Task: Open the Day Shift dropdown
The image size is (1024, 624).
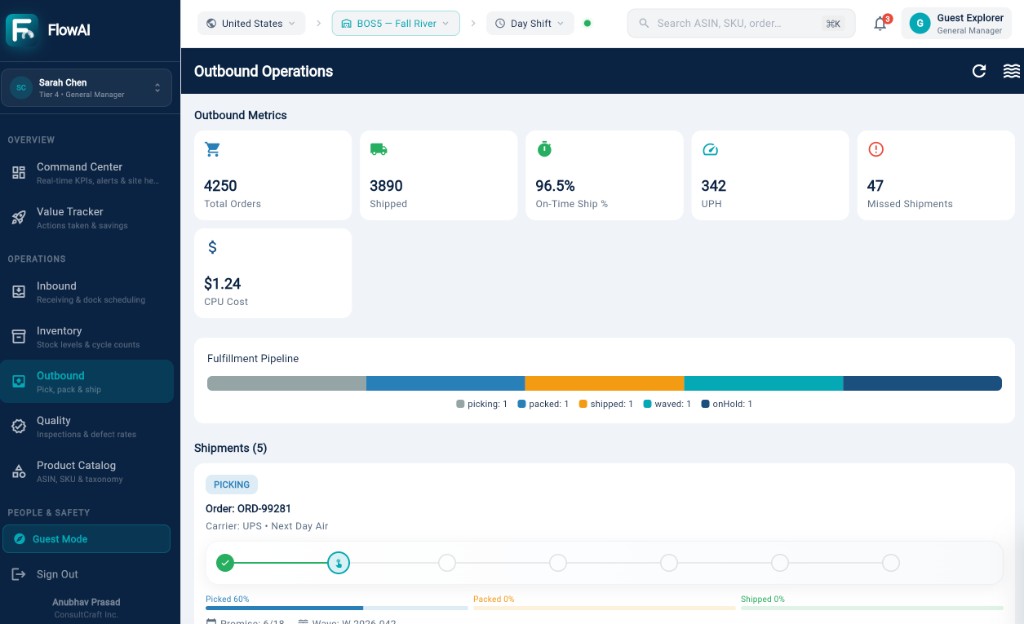Action: point(530,23)
